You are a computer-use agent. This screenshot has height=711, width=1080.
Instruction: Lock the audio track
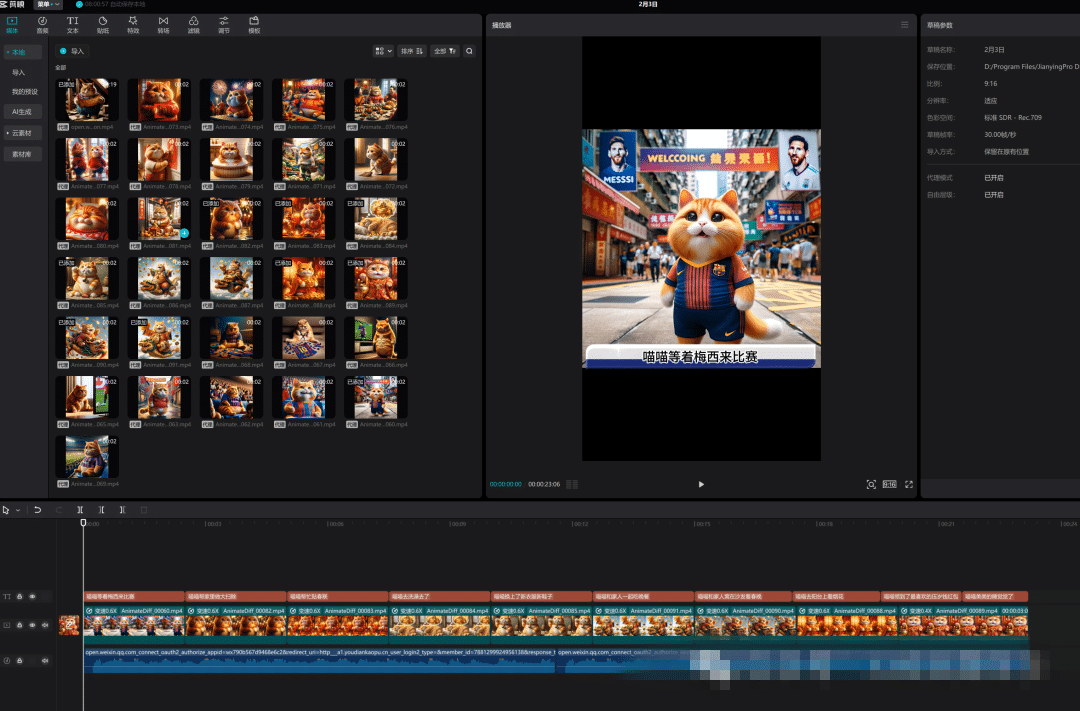[x=19, y=660]
